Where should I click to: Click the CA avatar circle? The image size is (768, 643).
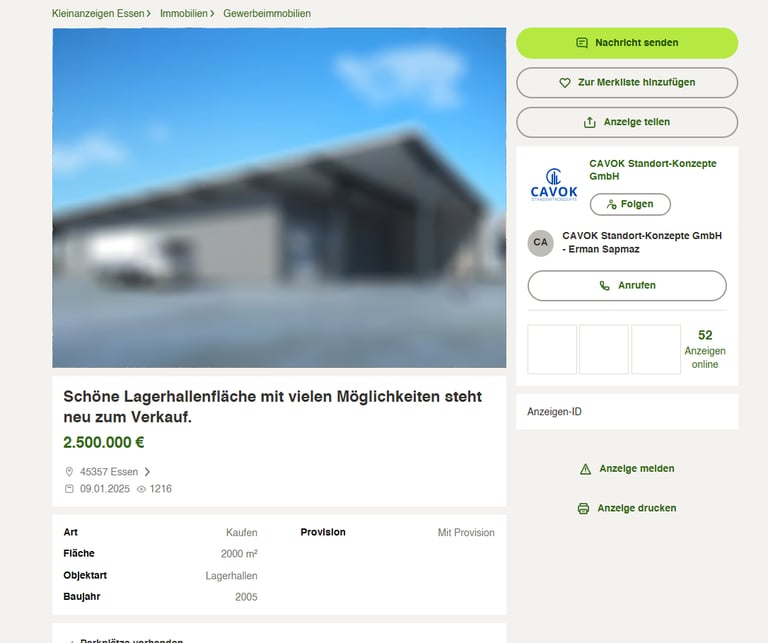point(540,242)
